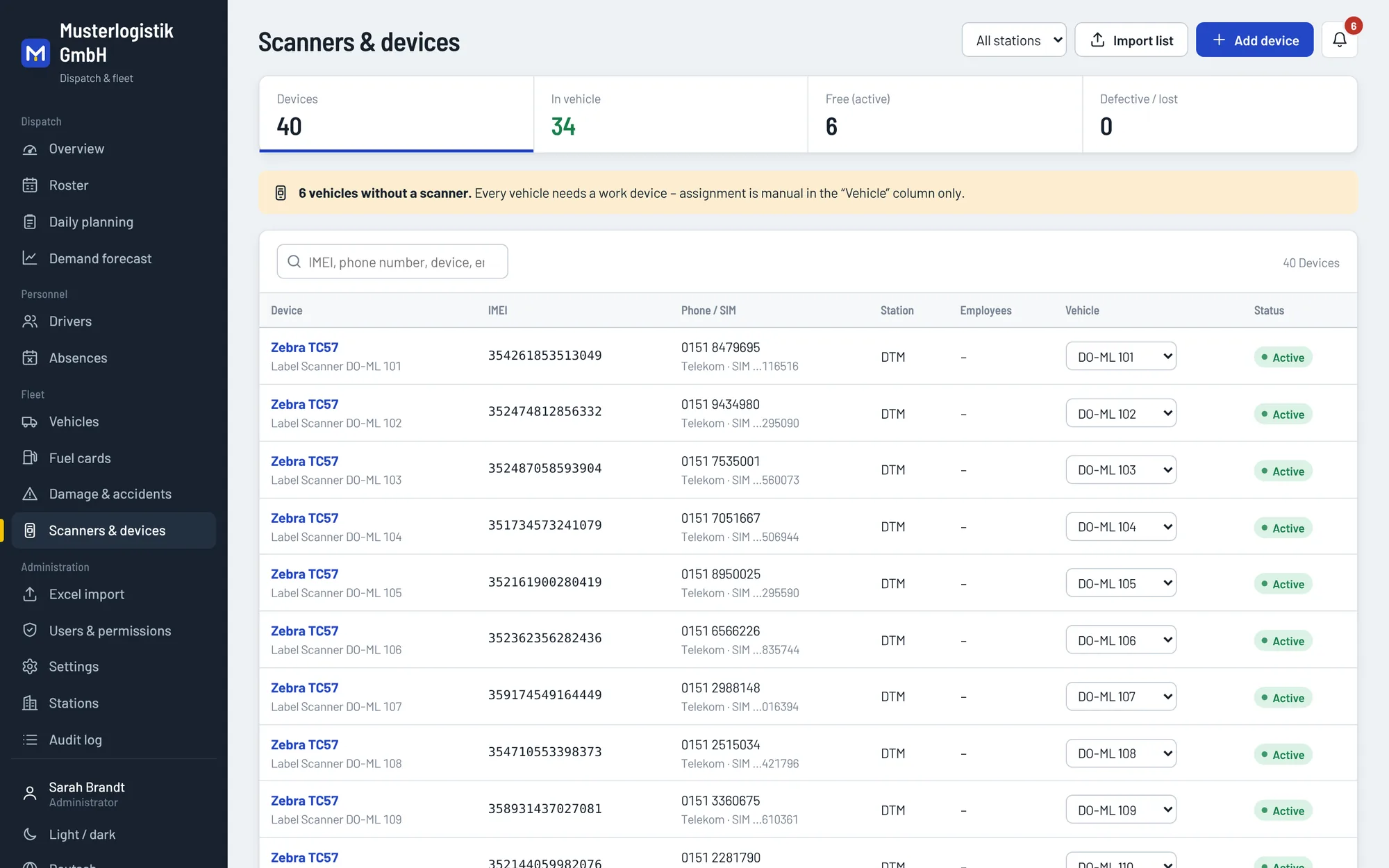Open vehicle dropdown DO-ML 105
This screenshot has width=1389, height=868.
point(1121,583)
